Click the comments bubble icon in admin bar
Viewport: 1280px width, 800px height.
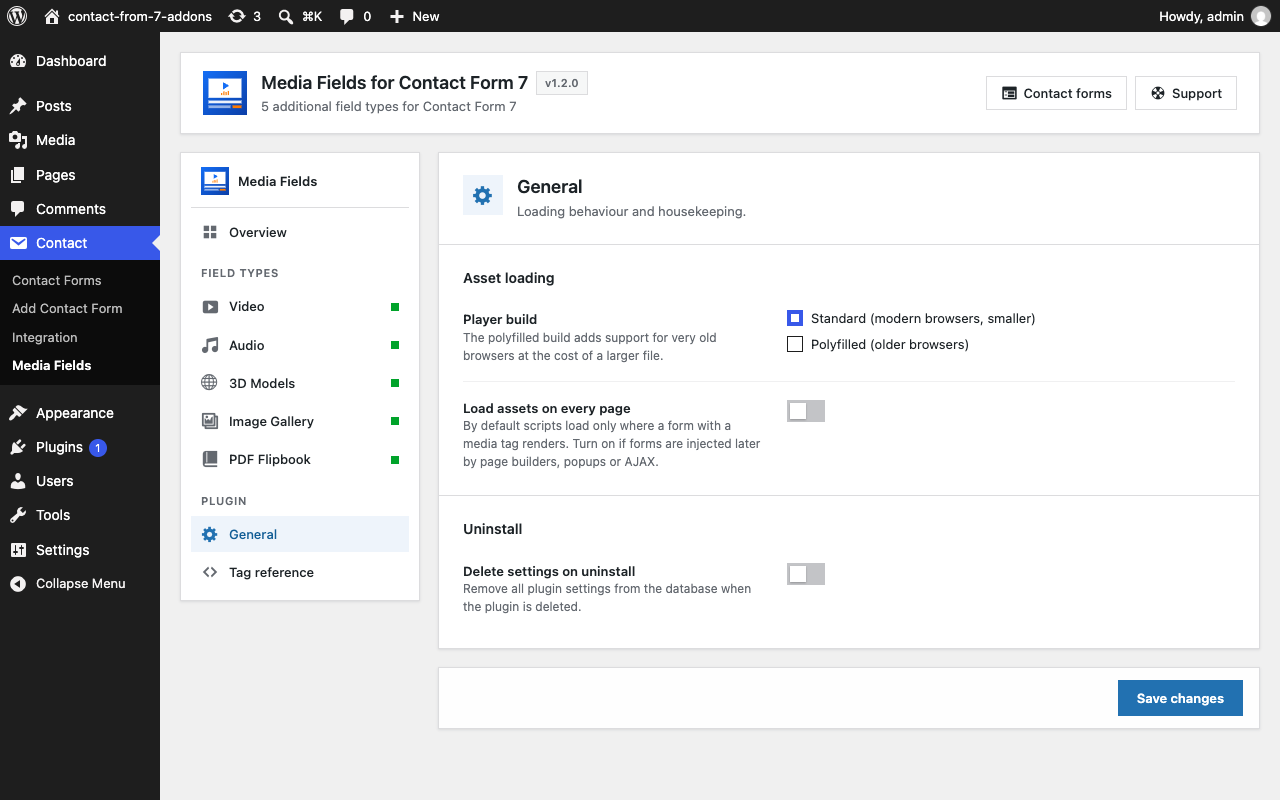346,16
